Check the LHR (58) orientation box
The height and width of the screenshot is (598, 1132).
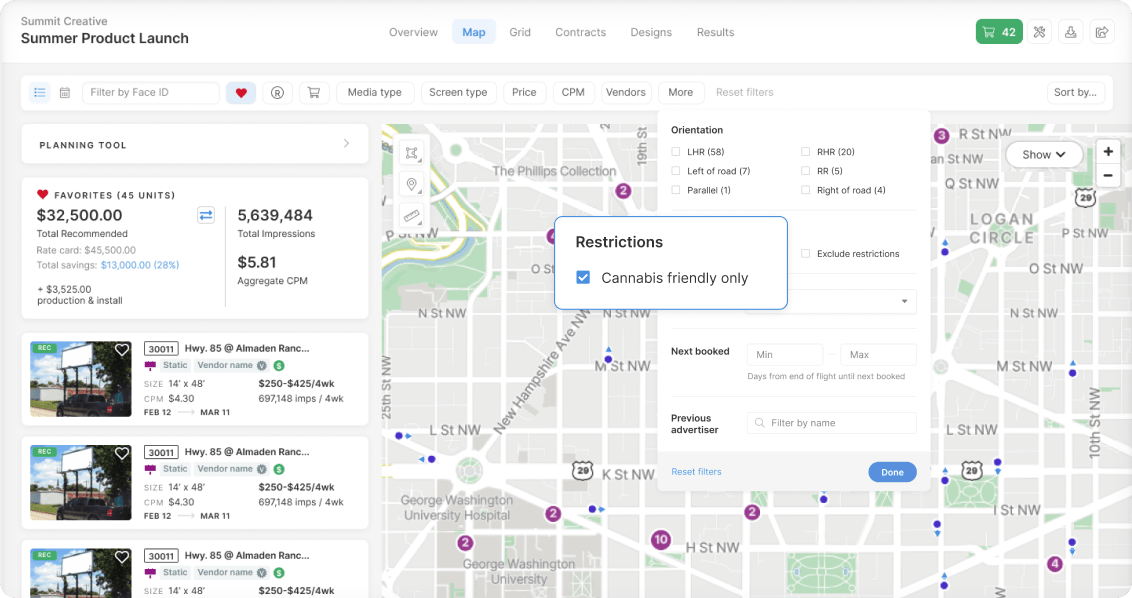point(677,152)
